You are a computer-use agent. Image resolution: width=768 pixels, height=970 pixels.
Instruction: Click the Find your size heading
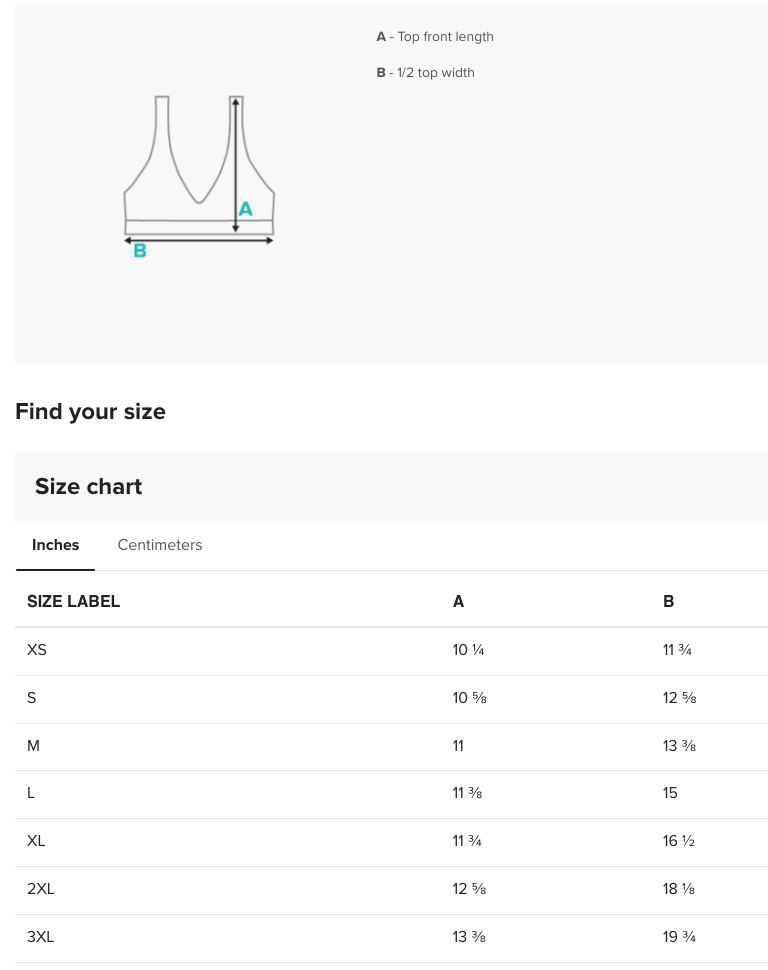coord(90,412)
